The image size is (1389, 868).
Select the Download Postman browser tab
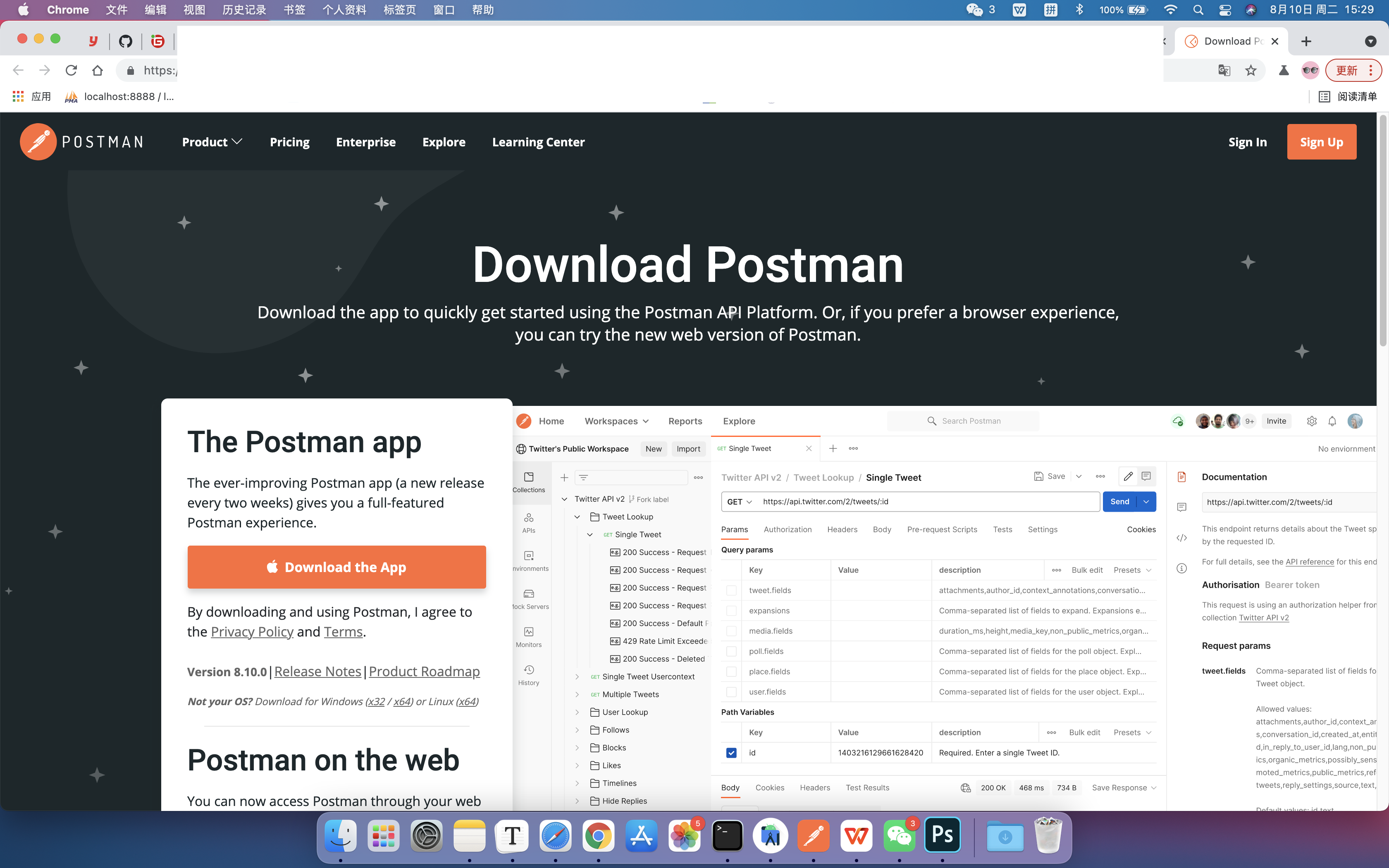coord(1228,41)
